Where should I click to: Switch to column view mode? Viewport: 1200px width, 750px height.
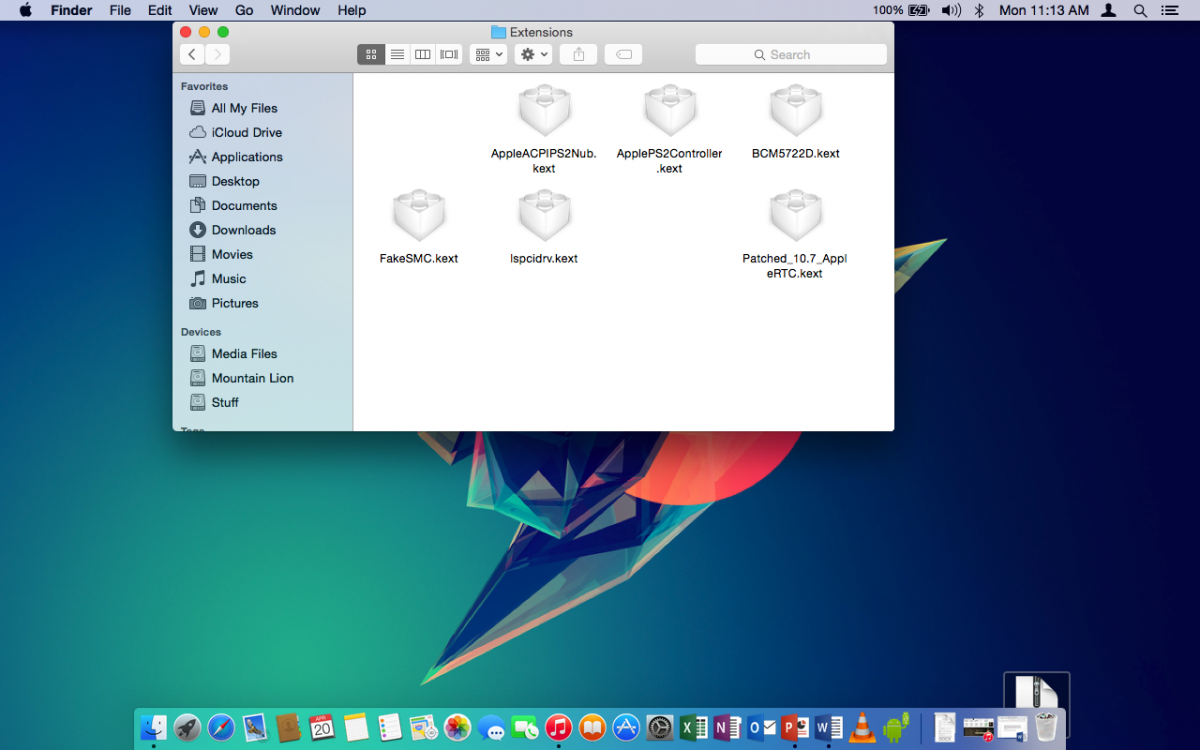(x=423, y=55)
